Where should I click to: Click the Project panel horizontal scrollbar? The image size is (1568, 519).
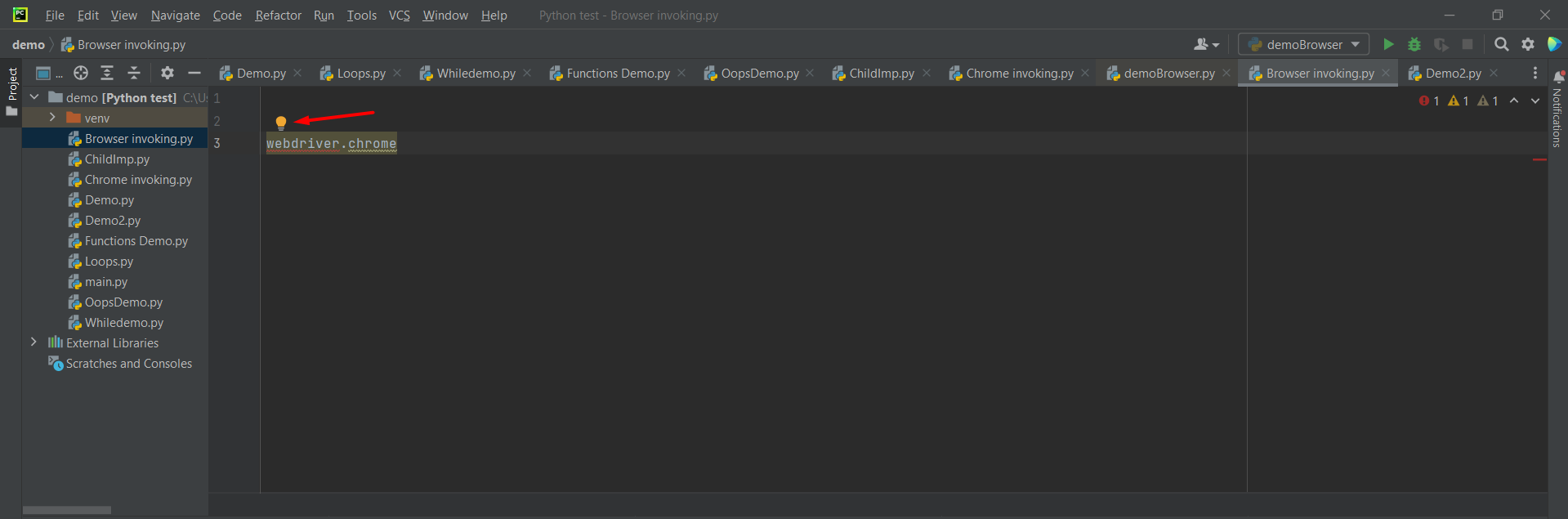67,510
